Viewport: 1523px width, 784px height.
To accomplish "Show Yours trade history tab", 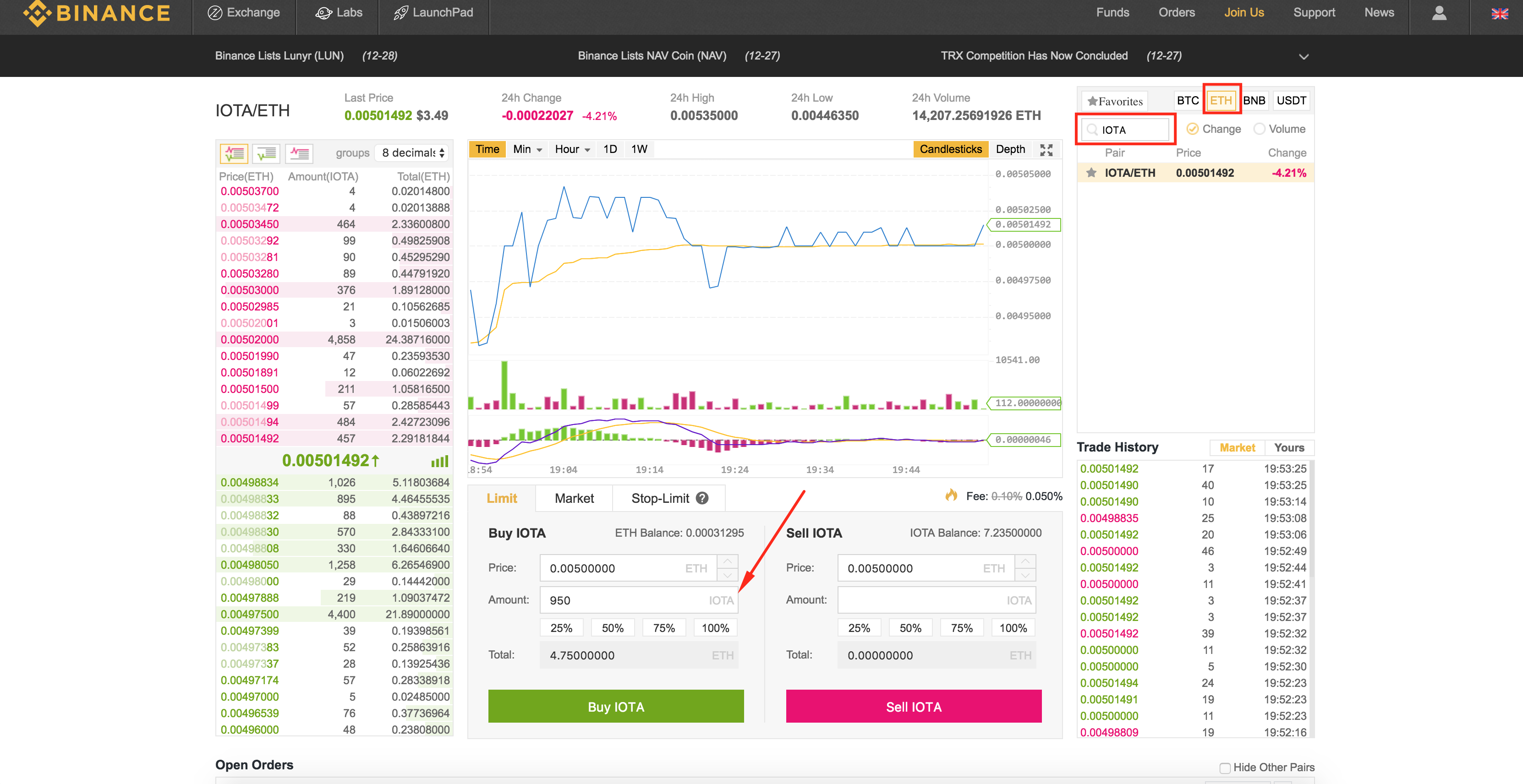I will point(1289,447).
